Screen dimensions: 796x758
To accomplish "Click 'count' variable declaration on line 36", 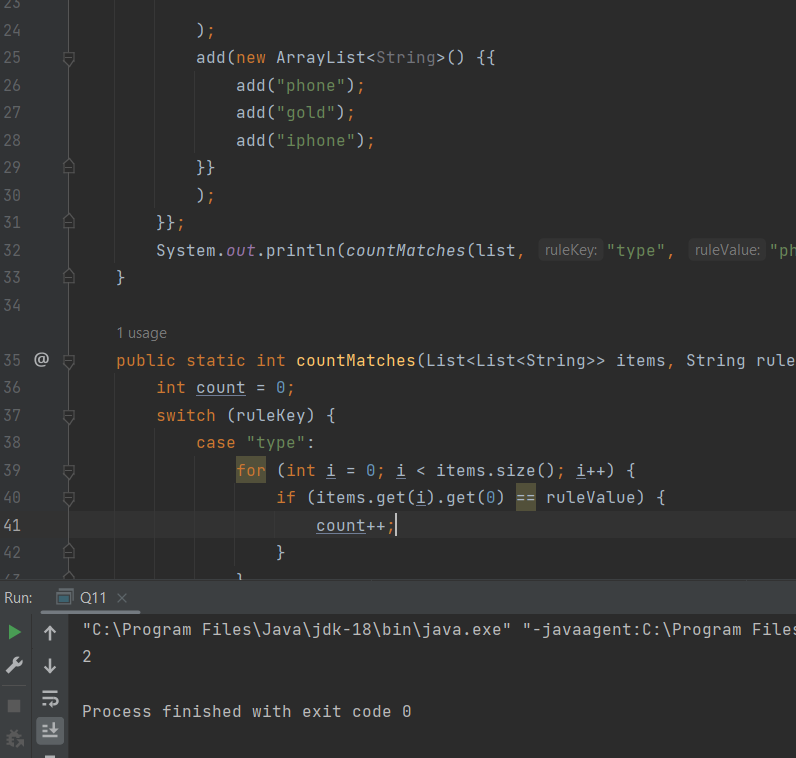I will [x=220, y=387].
